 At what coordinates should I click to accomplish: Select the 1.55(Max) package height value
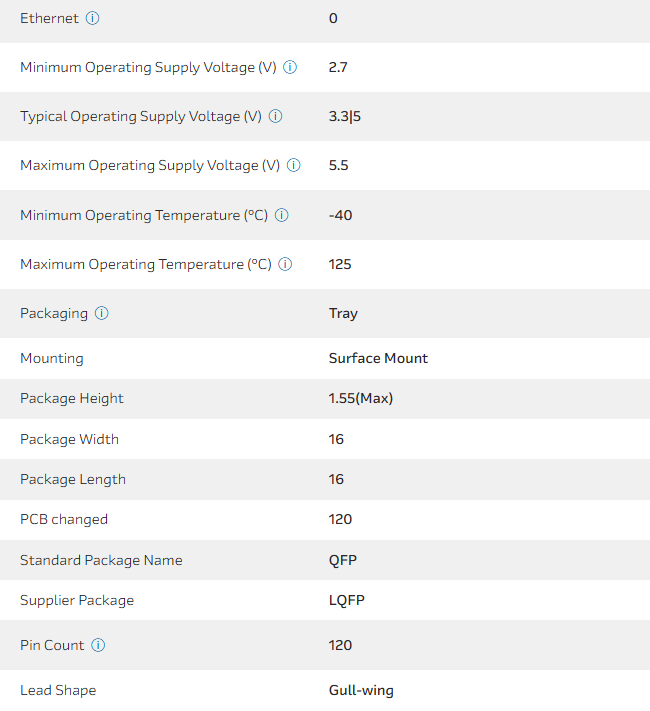(361, 398)
